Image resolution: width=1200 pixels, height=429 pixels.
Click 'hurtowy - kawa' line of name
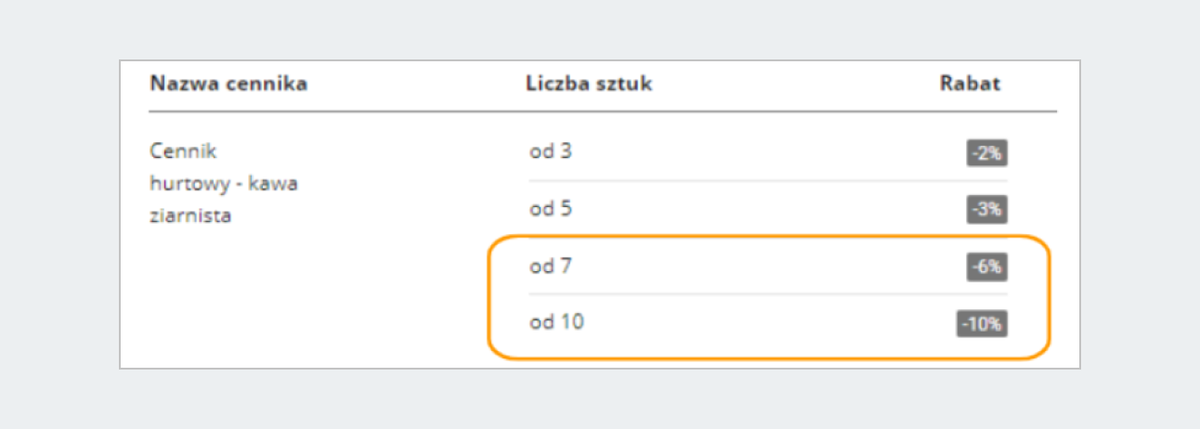point(224,184)
